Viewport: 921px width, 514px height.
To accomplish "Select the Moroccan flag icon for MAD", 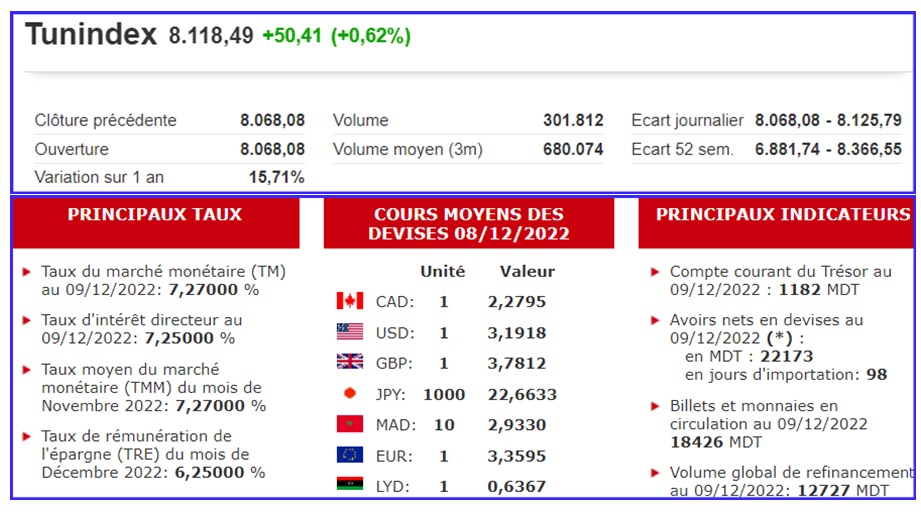I will pos(349,424).
